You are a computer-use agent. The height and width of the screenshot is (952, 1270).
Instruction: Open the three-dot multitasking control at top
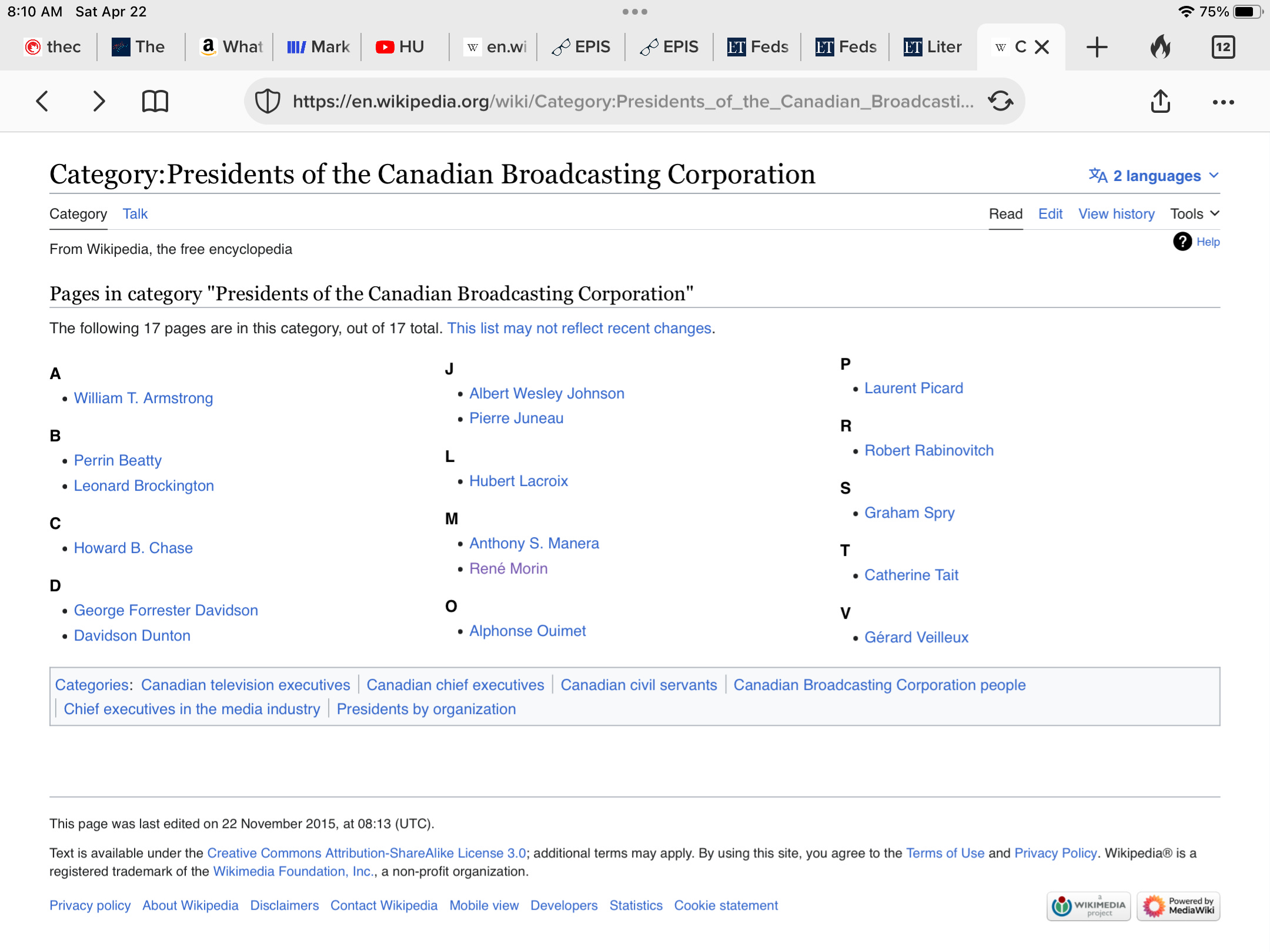(635, 12)
